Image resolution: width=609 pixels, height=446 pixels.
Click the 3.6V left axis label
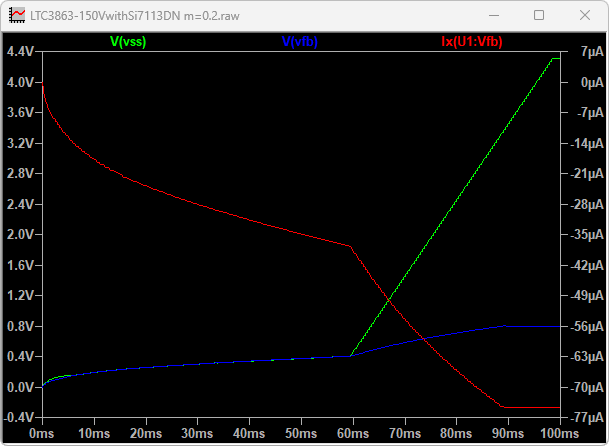(x=21, y=113)
